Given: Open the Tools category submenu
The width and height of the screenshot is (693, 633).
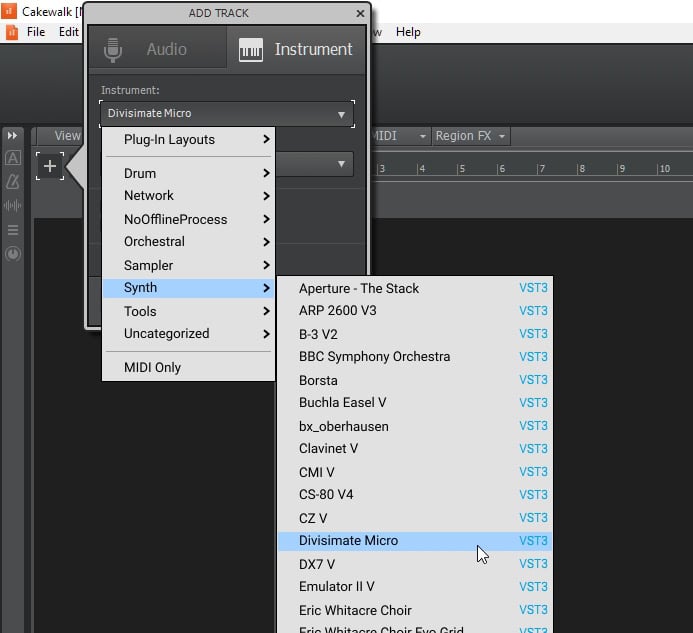Looking at the screenshot, I should pyautogui.click(x=188, y=311).
